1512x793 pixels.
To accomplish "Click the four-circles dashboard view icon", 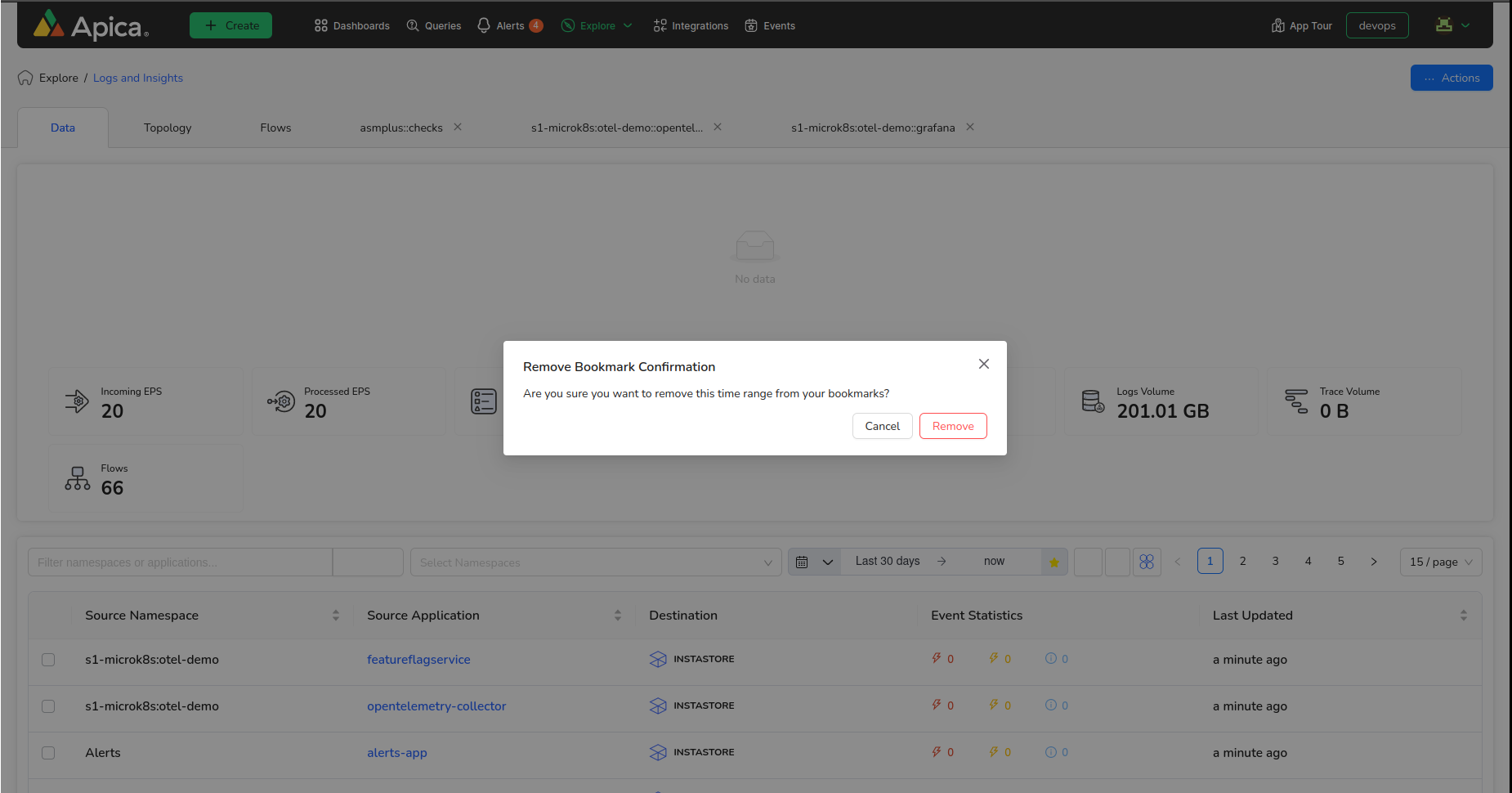I will tap(1146, 562).
